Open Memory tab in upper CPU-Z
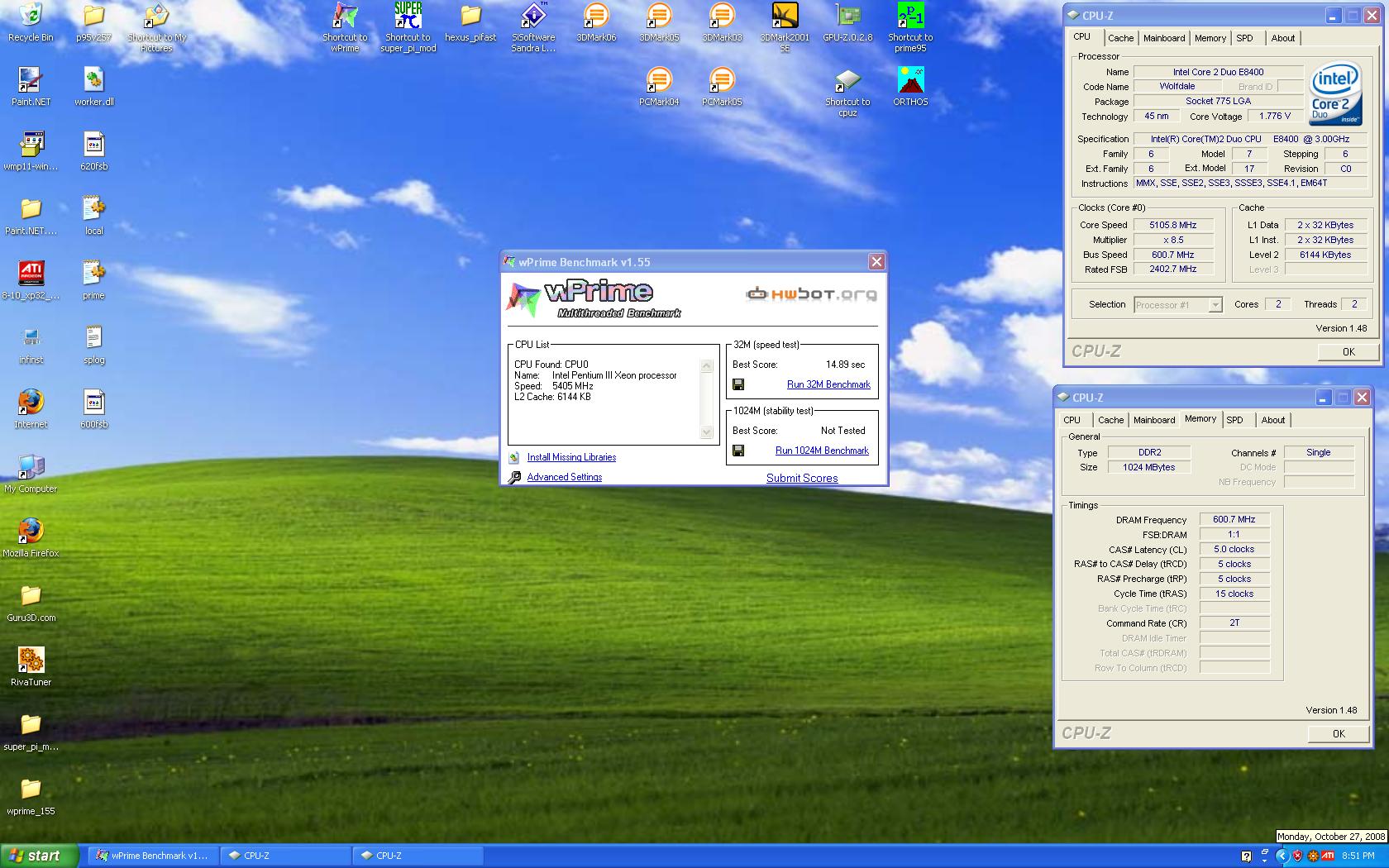Image resolution: width=1389 pixels, height=868 pixels. 1210,38
